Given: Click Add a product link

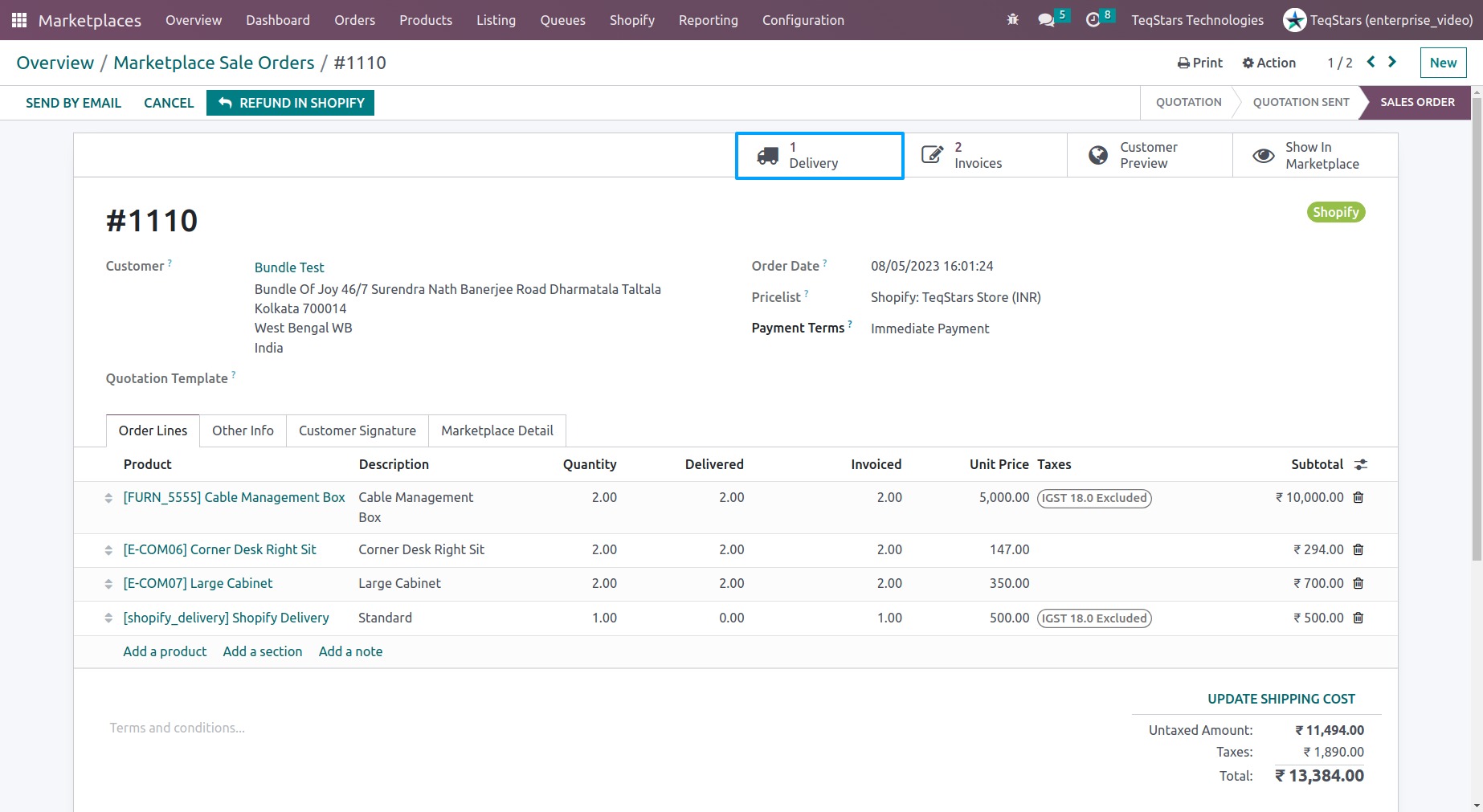Looking at the screenshot, I should [165, 651].
